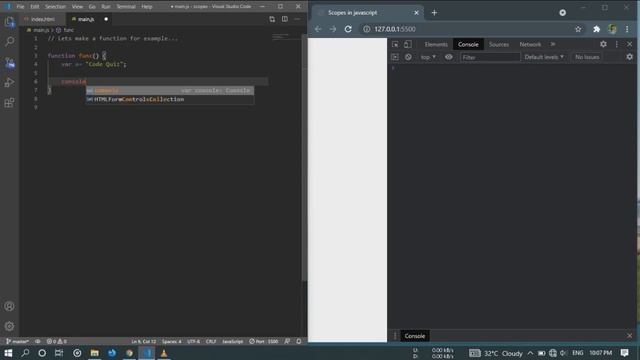This screenshot has height=360, width=640.
Task: Click the Port 5500 Live Server status
Action: pyautogui.click(x=264, y=341)
